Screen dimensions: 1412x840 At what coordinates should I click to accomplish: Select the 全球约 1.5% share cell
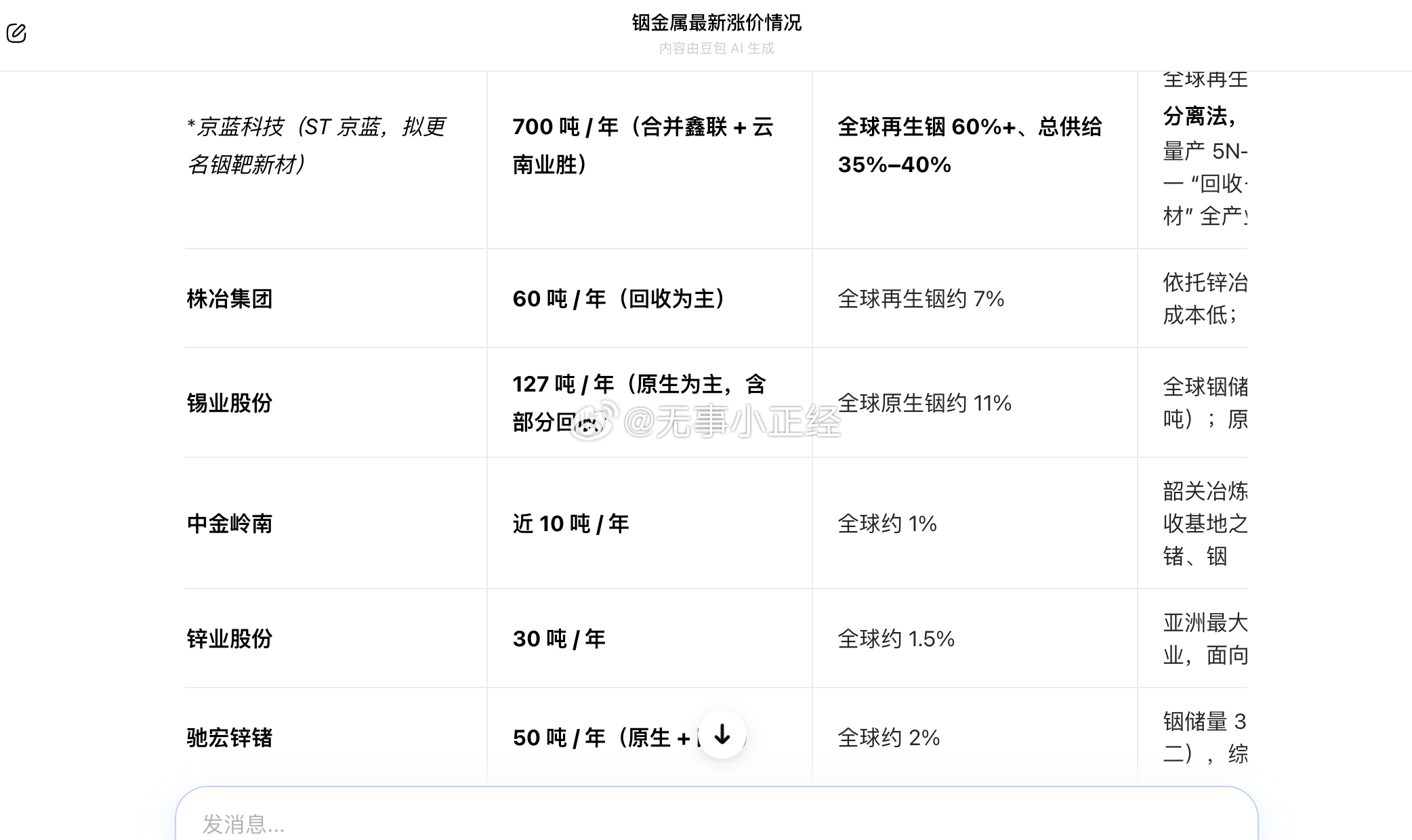click(896, 637)
